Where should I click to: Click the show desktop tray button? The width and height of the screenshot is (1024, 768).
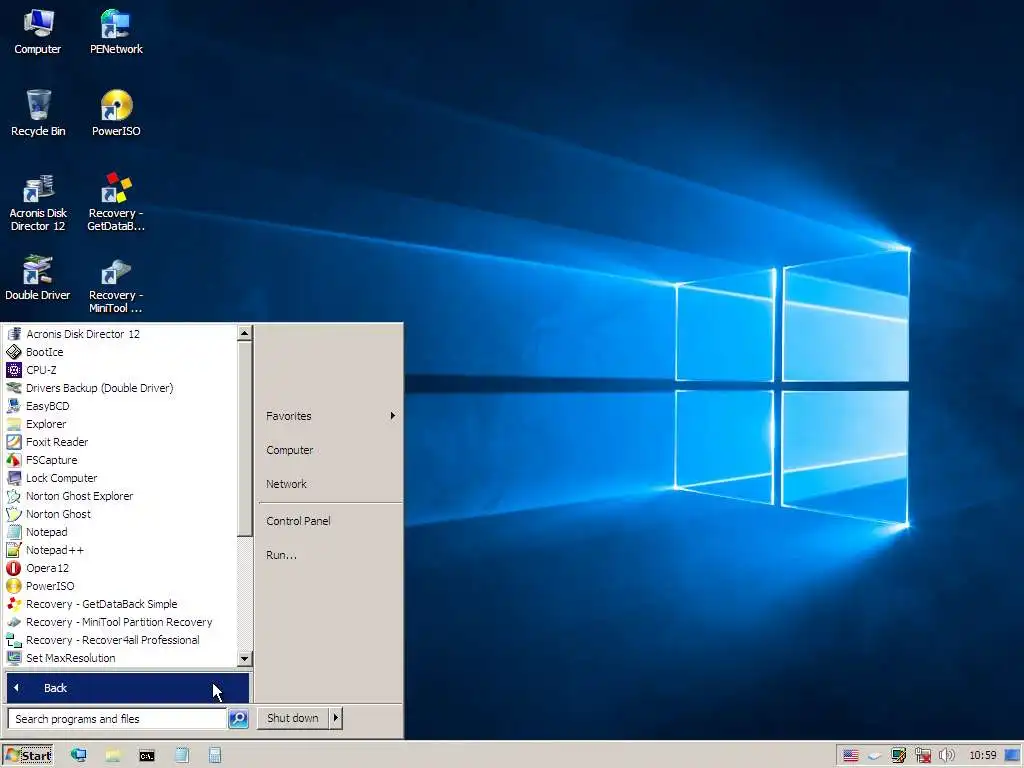click(1013, 756)
